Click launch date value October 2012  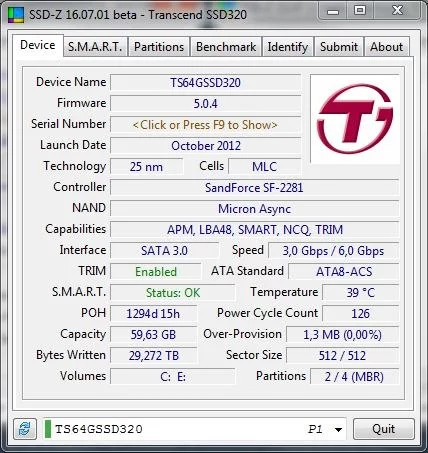[205, 146]
